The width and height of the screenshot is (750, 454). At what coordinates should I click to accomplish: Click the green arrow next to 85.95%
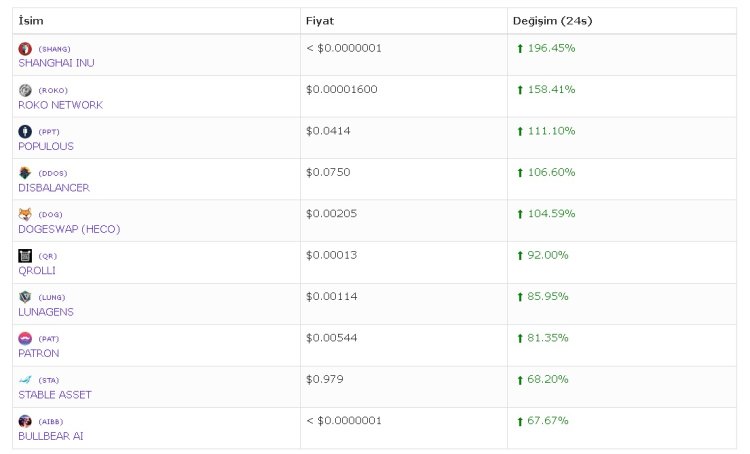(520, 297)
